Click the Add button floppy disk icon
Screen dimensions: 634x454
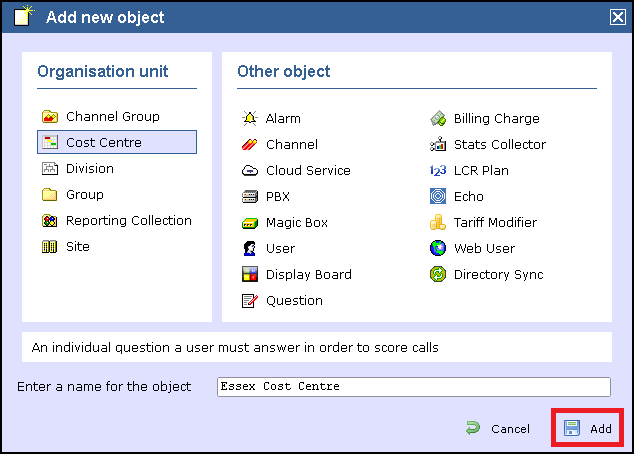572,428
